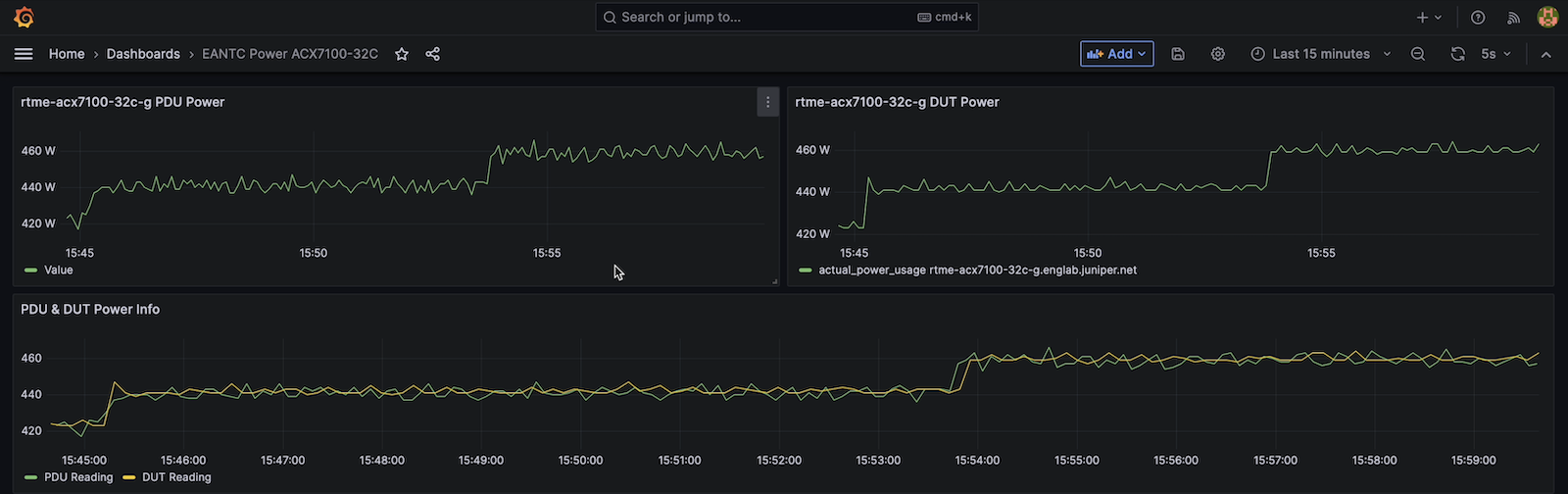The image size is (1568, 494).
Task: Open the hamburger navigation menu
Action: 24,54
